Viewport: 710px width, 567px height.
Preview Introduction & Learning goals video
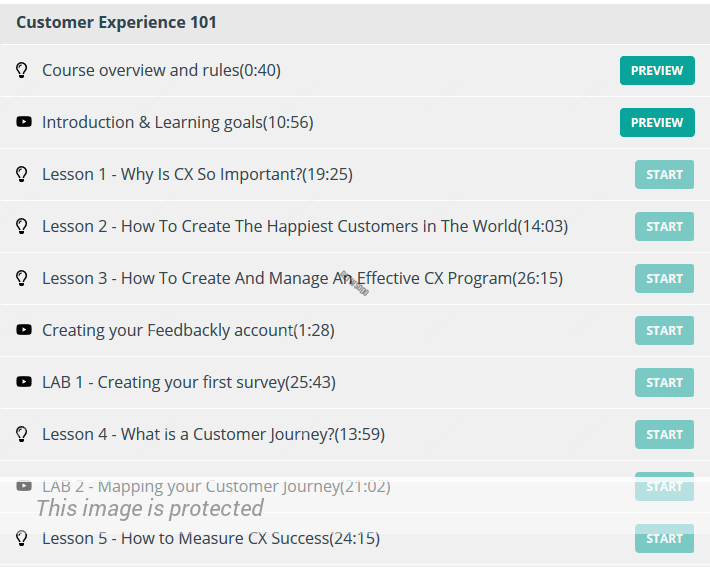pos(657,123)
